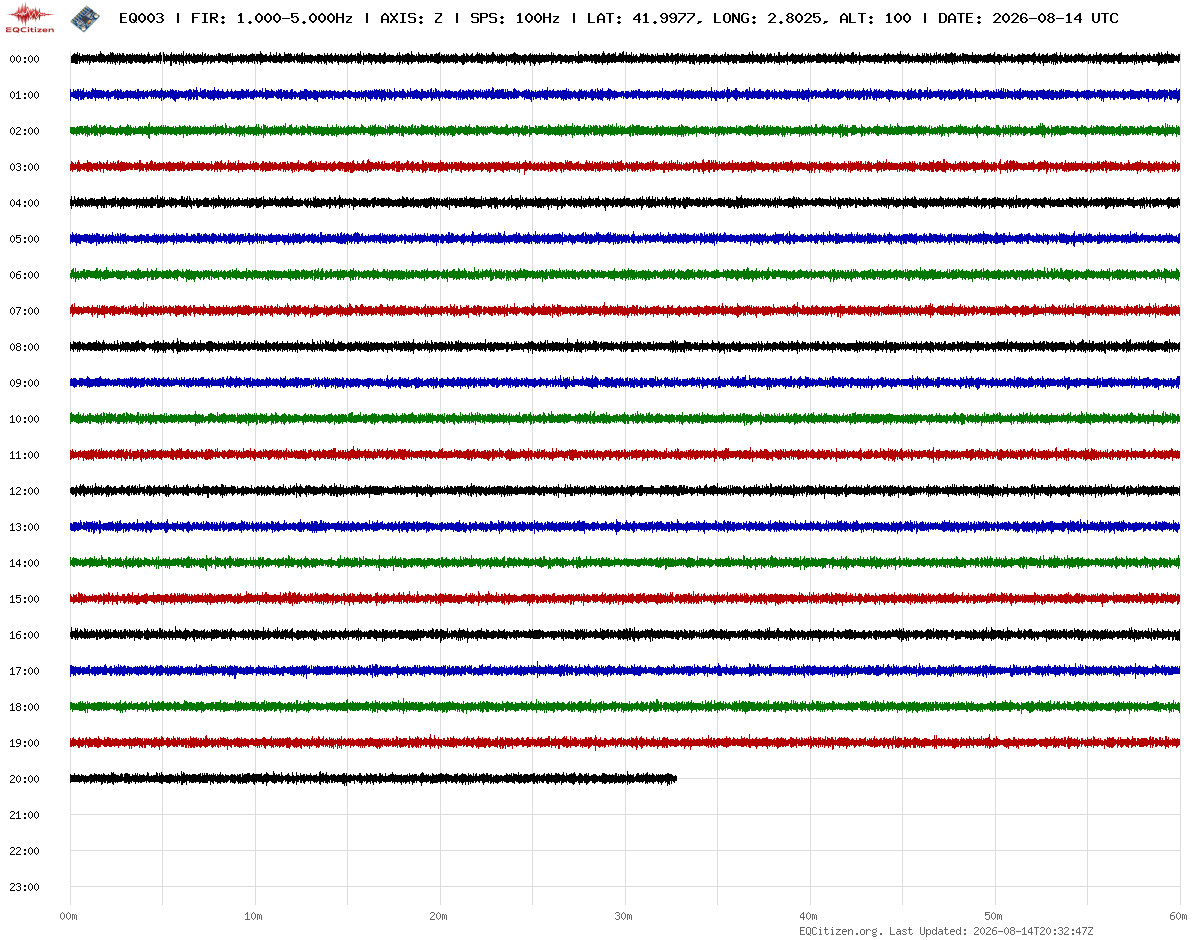Click the 10:00 hour label
Viewport: 1200px width, 940px height.
[24, 419]
